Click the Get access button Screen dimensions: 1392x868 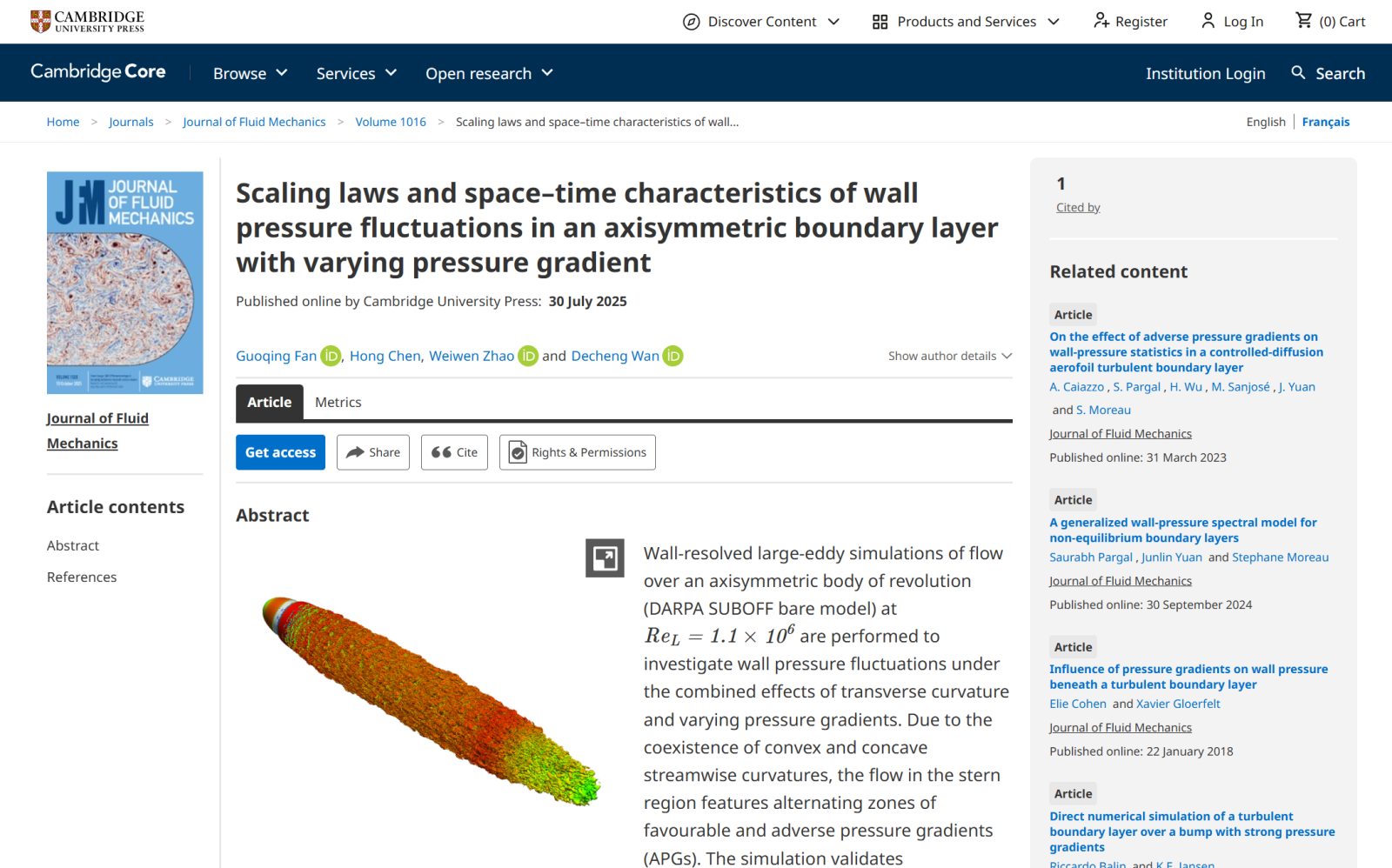tap(280, 452)
